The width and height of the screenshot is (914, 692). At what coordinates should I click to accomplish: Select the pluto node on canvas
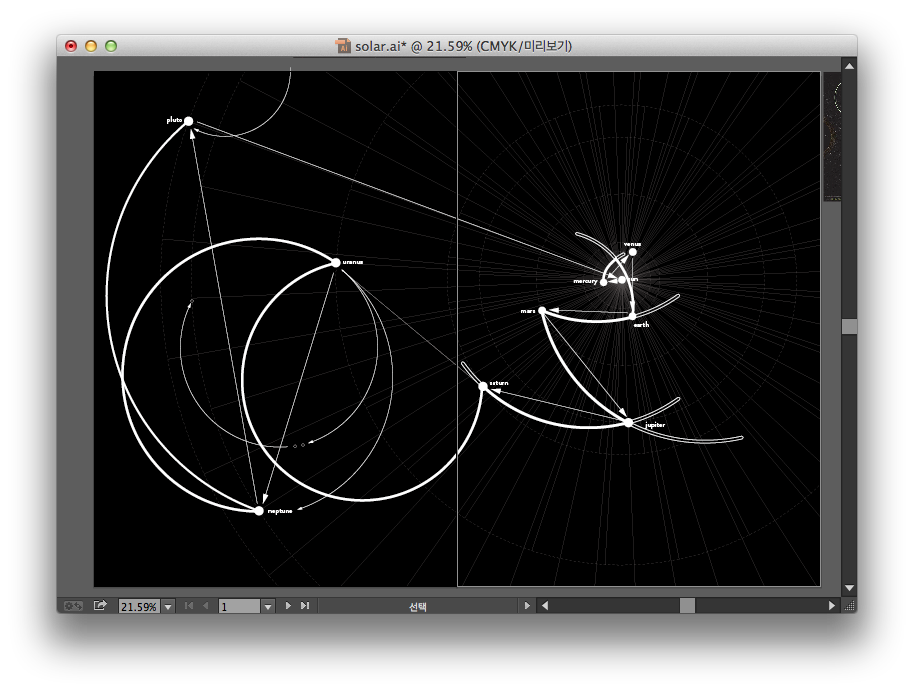click(188, 121)
